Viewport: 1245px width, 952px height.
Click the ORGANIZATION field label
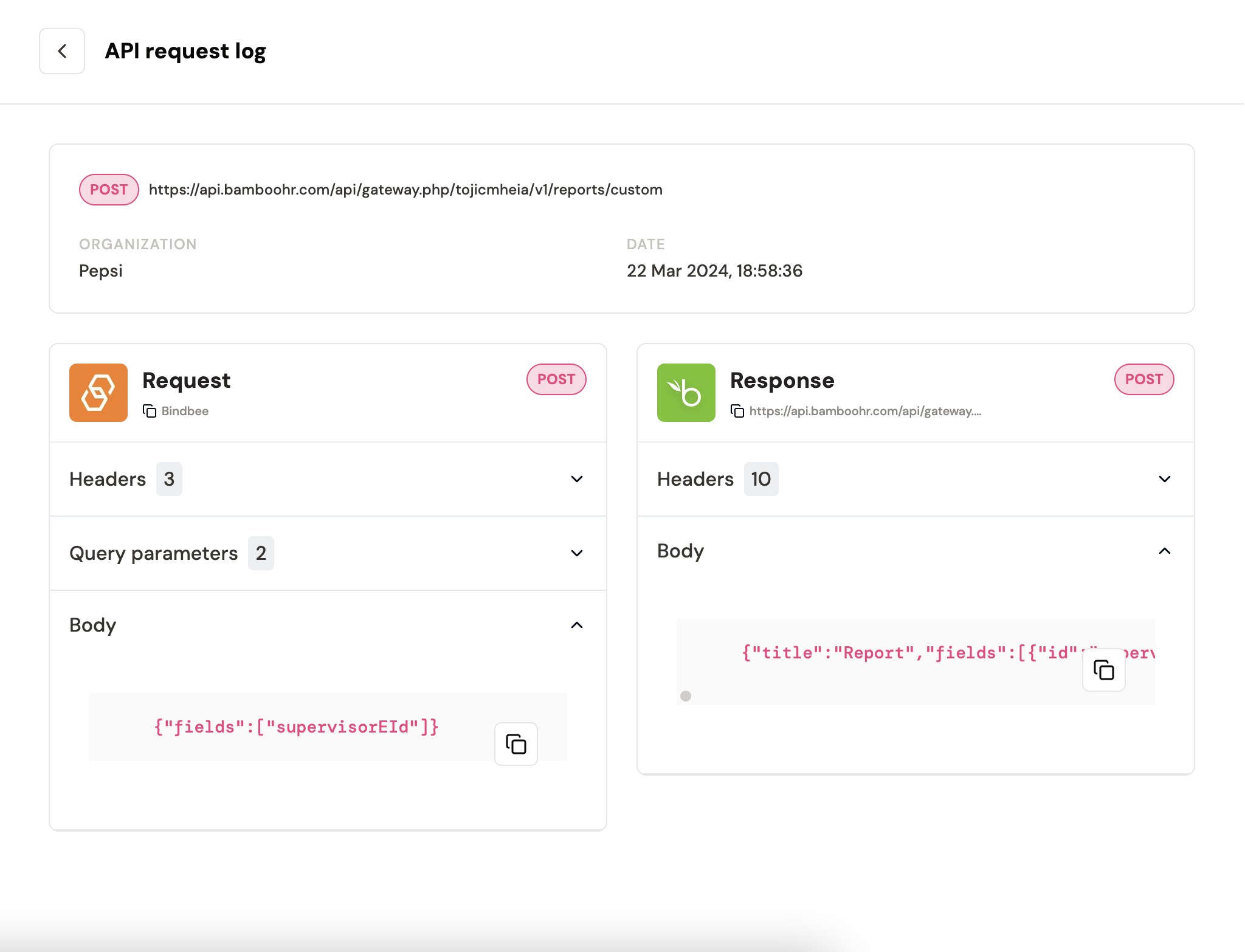tap(138, 244)
